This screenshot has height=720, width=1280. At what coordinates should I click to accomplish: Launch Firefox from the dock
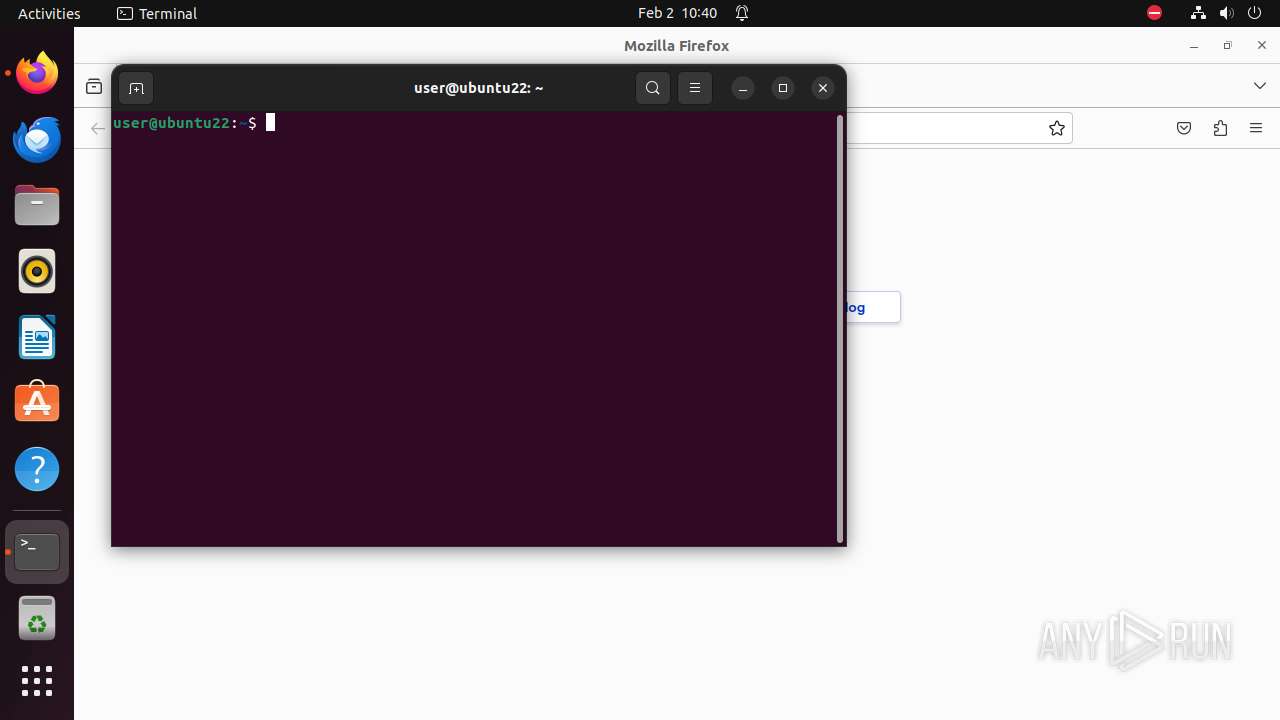coord(37,73)
